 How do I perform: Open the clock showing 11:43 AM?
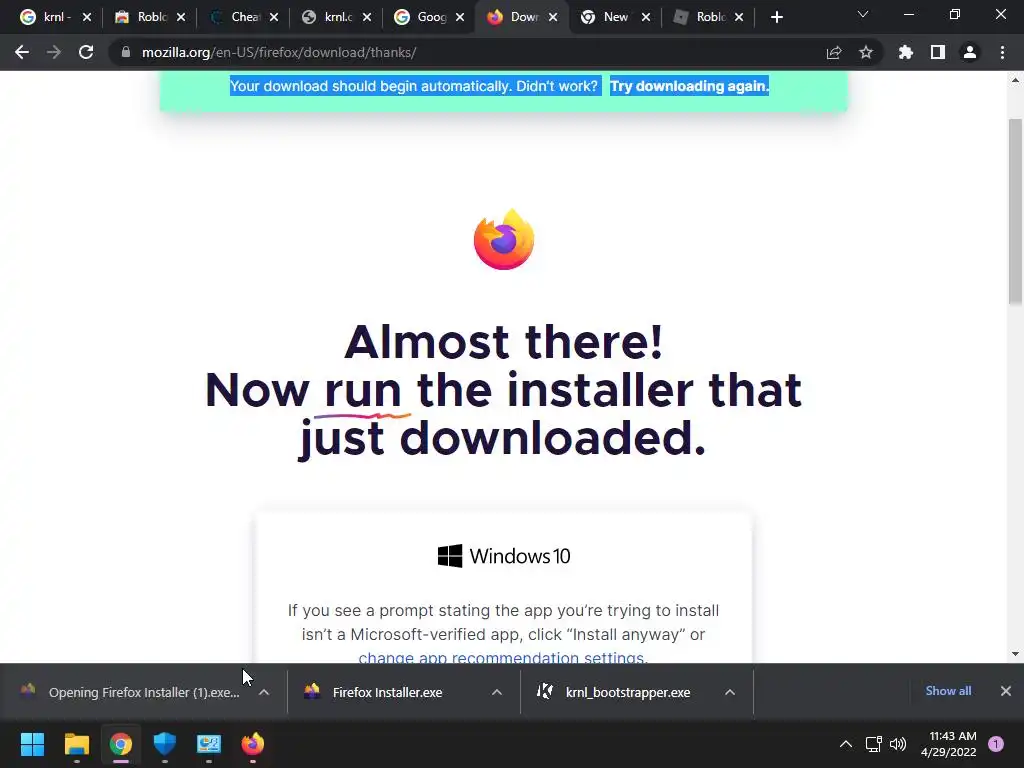(x=949, y=744)
